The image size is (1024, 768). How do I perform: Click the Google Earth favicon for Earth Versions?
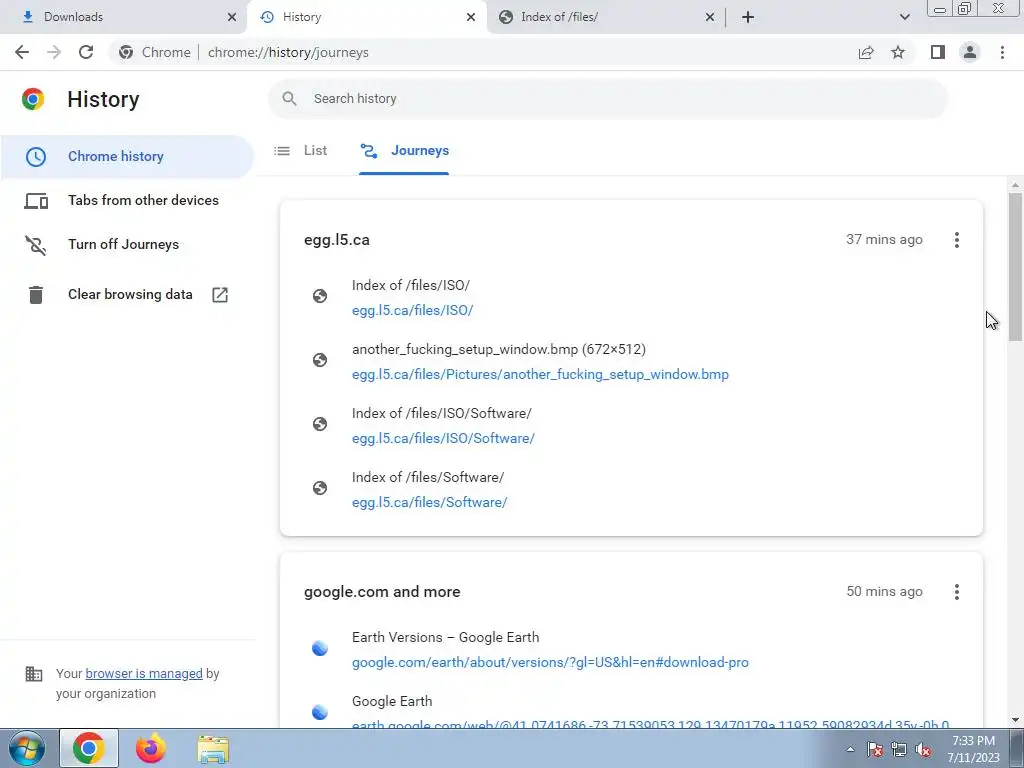[x=320, y=648]
